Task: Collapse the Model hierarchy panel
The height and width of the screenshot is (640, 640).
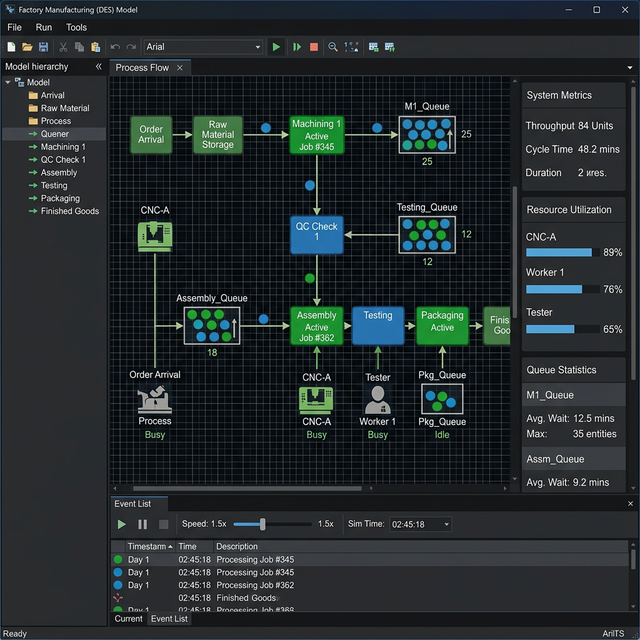Action: coord(98,66)
